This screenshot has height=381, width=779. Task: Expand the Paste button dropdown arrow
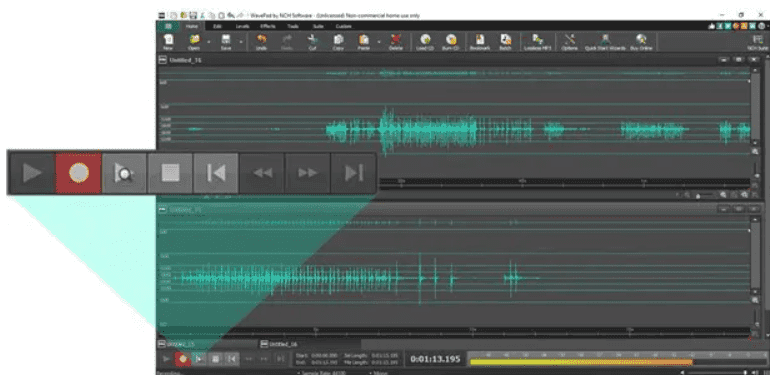(x=379, y=42)
